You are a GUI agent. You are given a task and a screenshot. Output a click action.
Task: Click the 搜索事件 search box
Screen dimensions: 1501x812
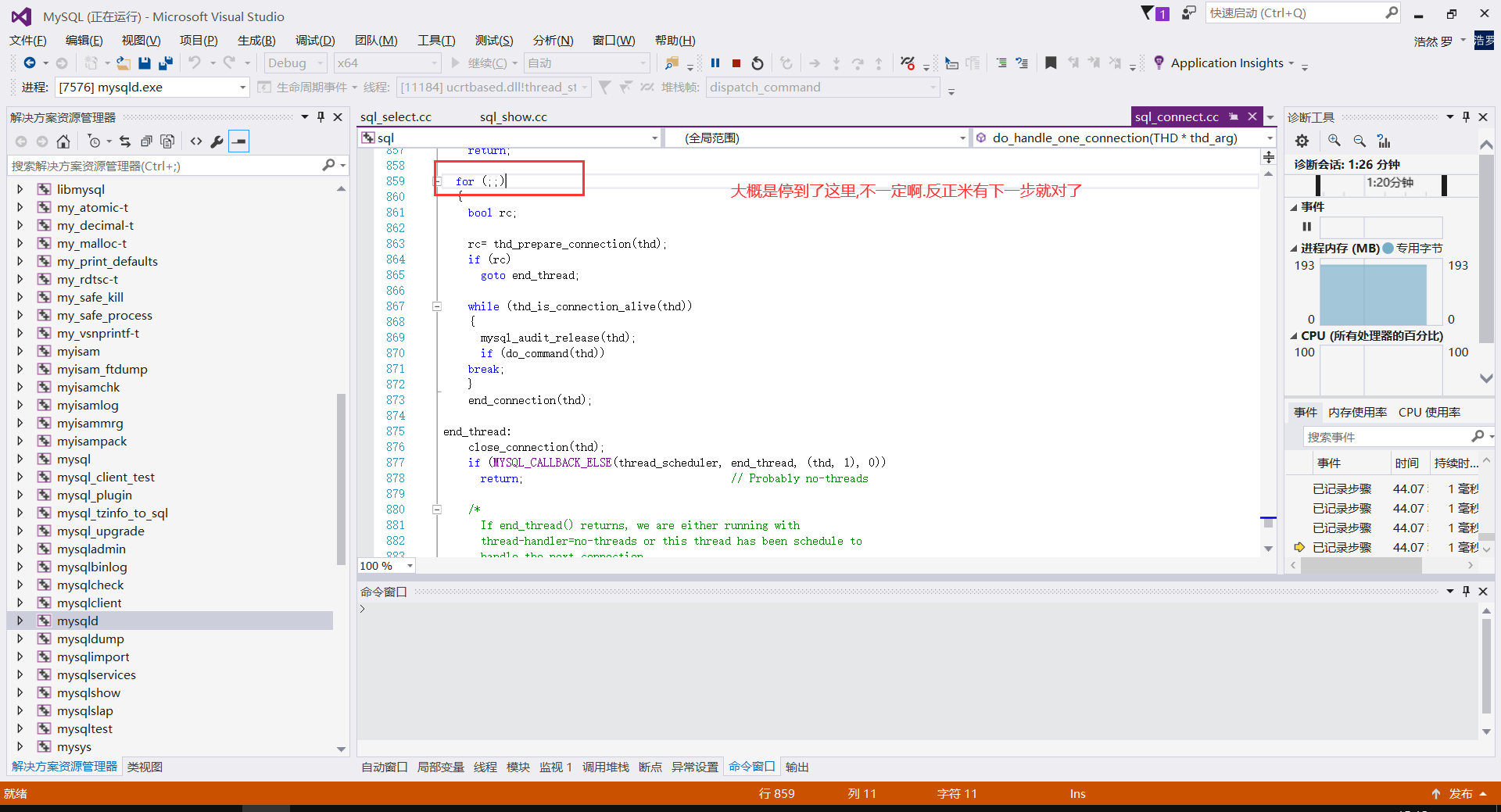click(x=1388, y=437)
